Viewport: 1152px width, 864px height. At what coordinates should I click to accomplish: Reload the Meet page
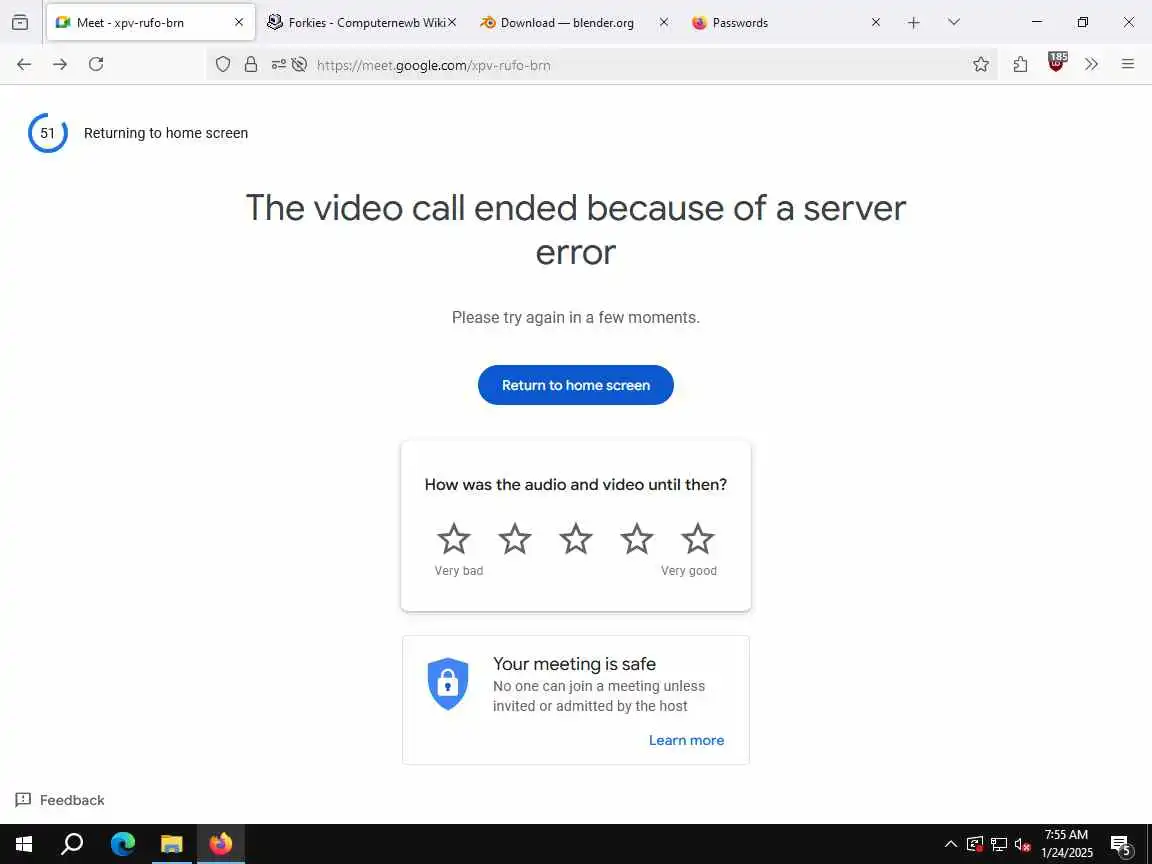96,64
